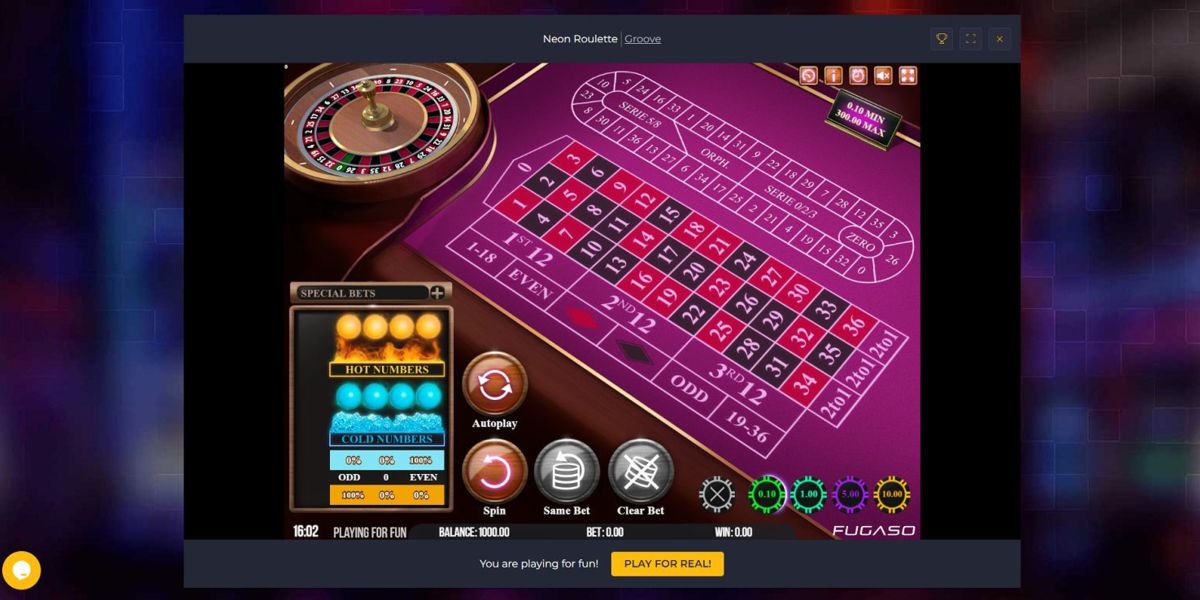Spin the roulette wheel

pyautogui.click(x=494, y=471)
